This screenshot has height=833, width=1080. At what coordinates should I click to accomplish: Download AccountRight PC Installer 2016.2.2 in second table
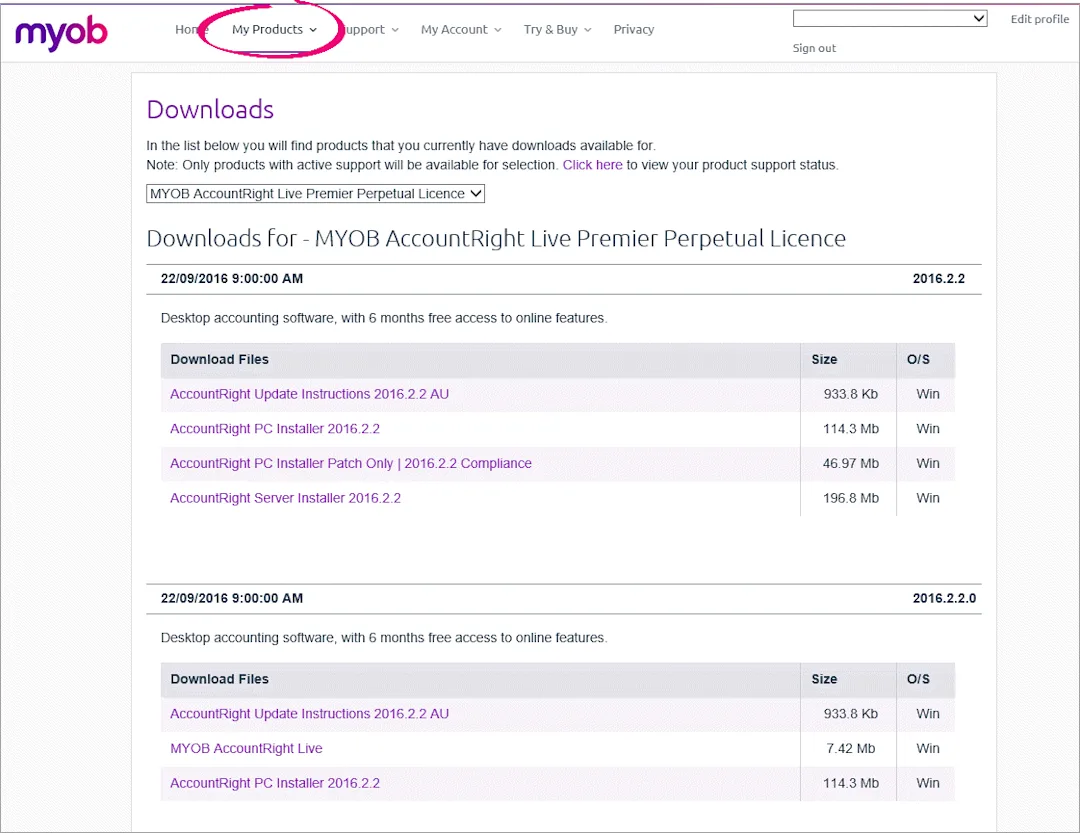275,783
